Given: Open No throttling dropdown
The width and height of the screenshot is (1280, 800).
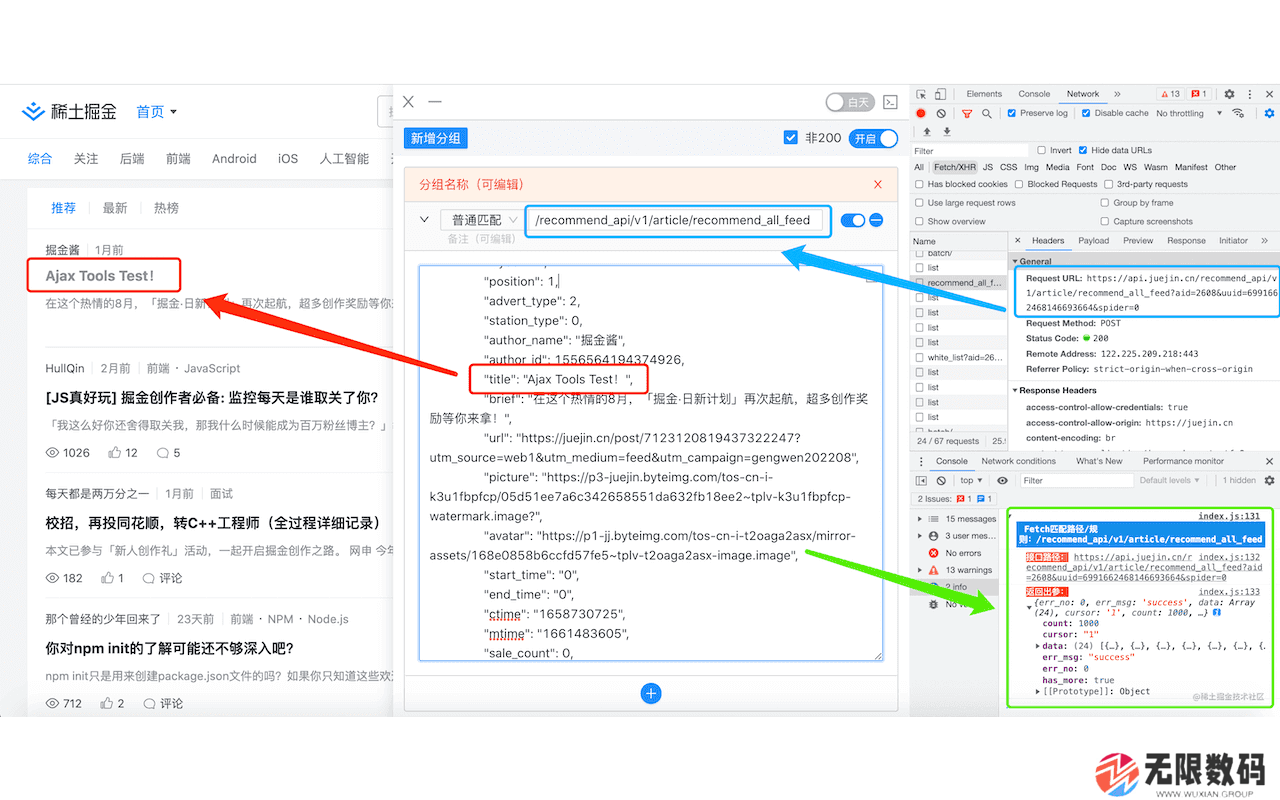Looking at the screenshot, I should [x=1188, y=113].
